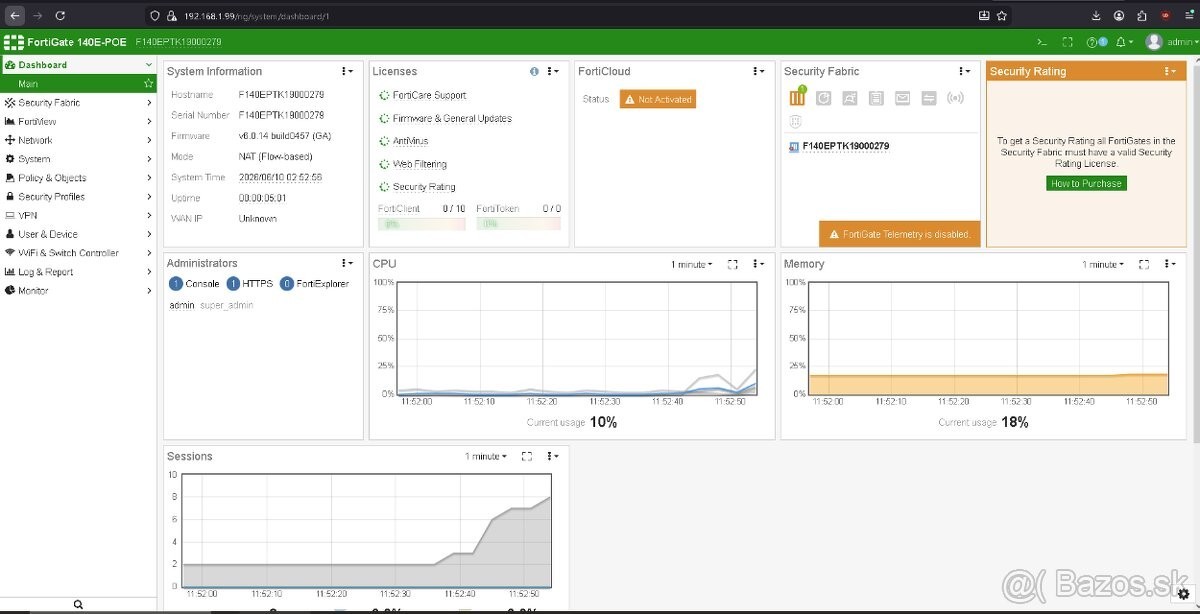This screenshot has height=614, width=1200.
Task: Expand the Log & Report sidebar menu
Action: (x=78, y=272)
